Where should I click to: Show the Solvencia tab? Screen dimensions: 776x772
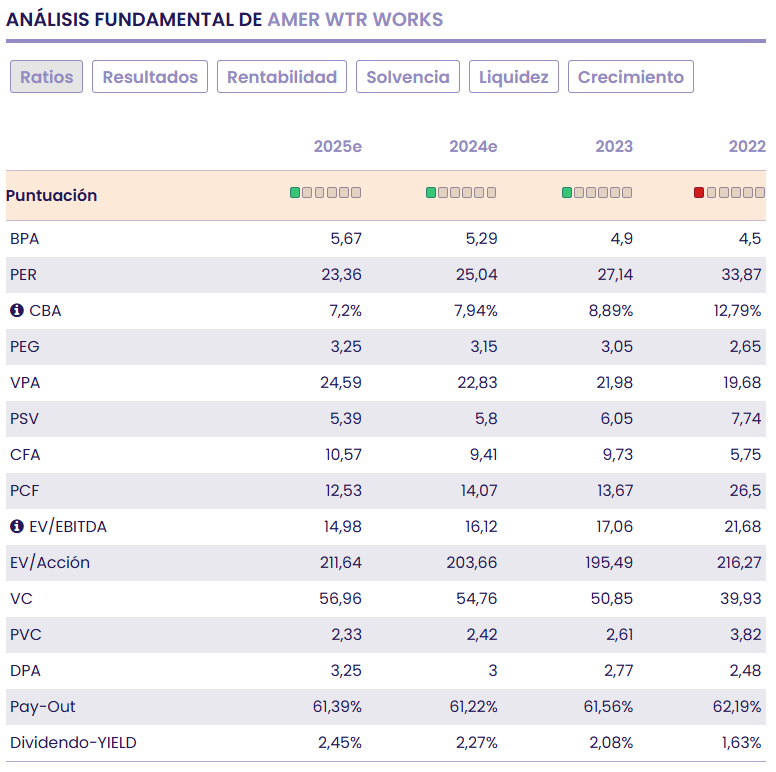pyautogui.click(x=408, y=77)
